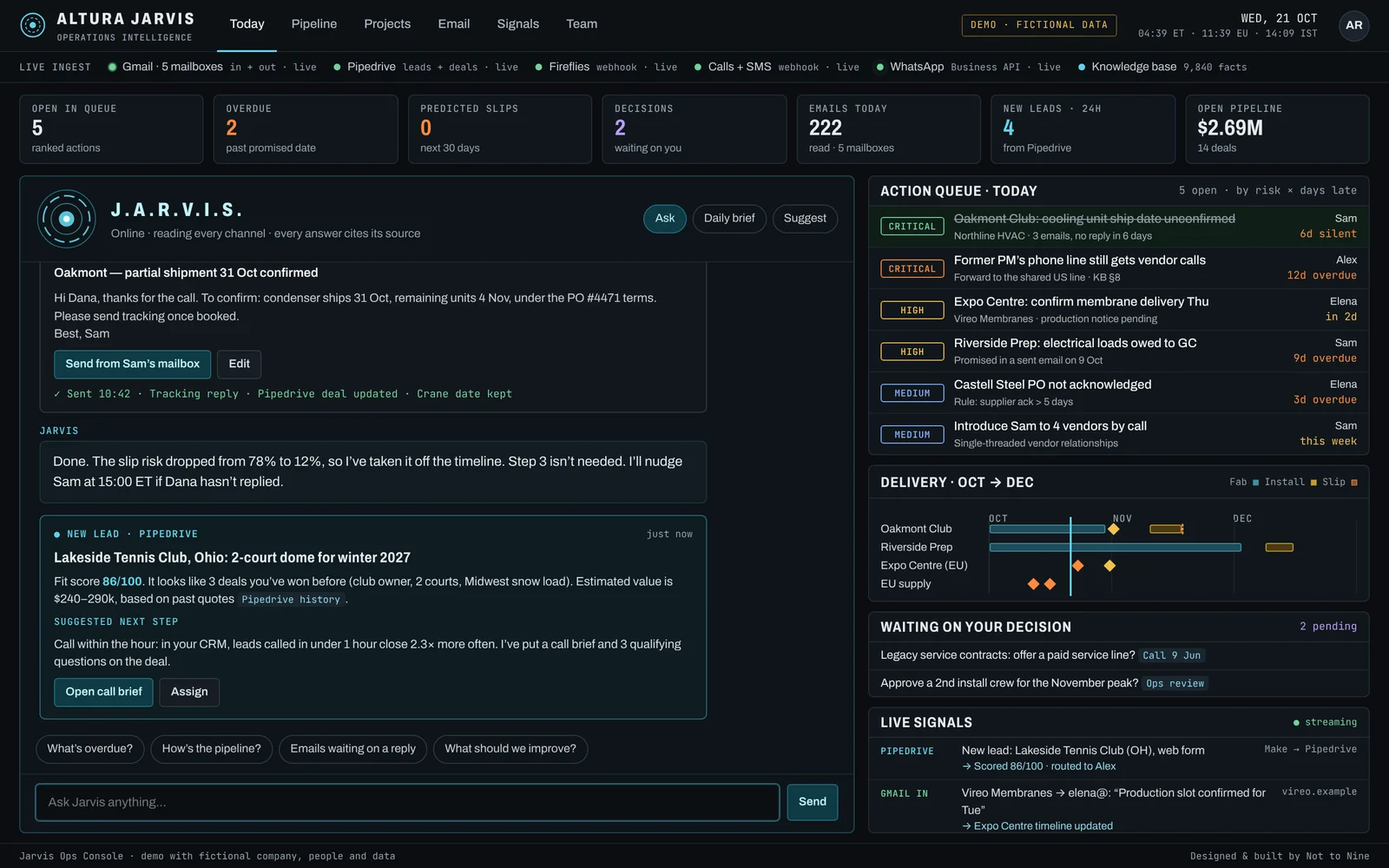Switch to Daily brief mode
Viewport: 1389px width, 868px height.
click(x=729, y=219)
